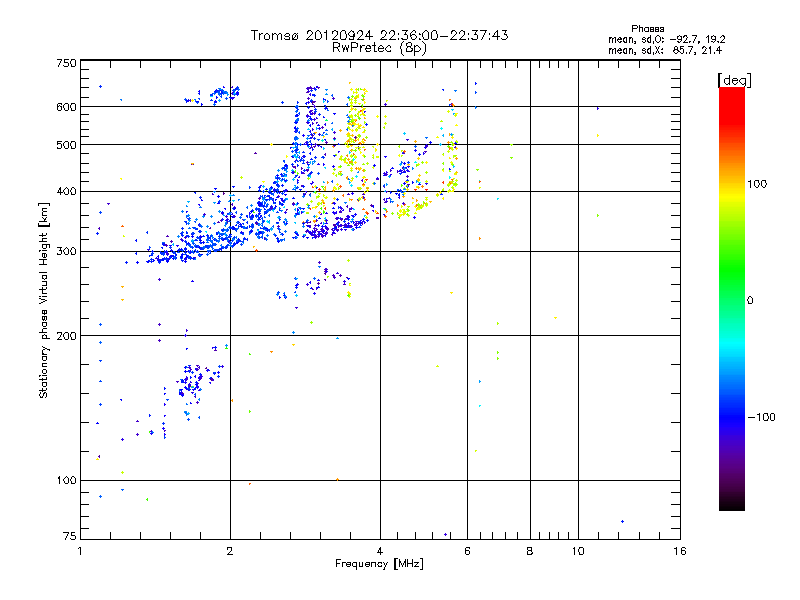Click the y-axis tick label '400'

tap(66, 192)
